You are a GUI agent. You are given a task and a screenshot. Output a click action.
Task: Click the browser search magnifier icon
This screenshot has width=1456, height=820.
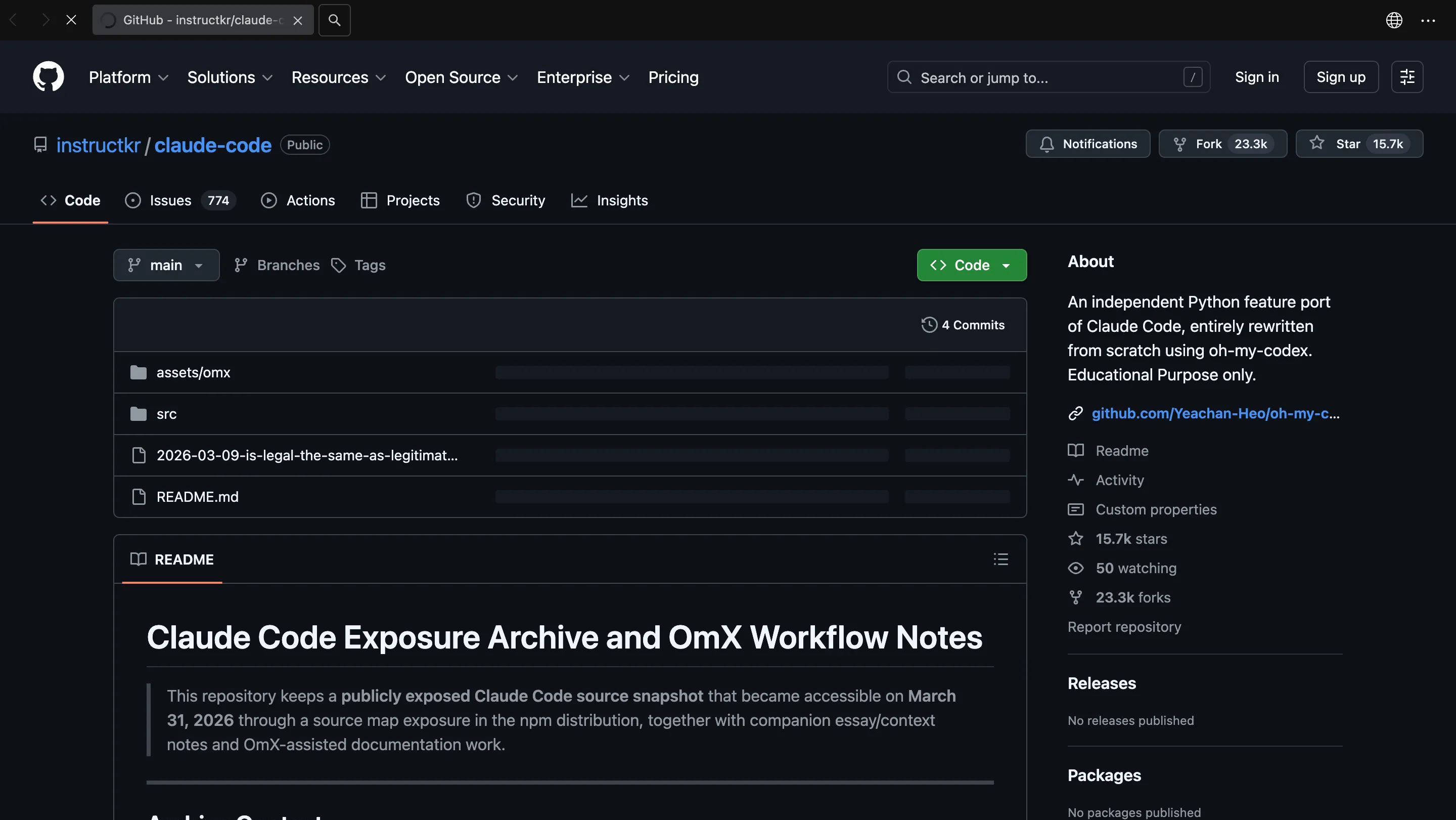(335, 20)
